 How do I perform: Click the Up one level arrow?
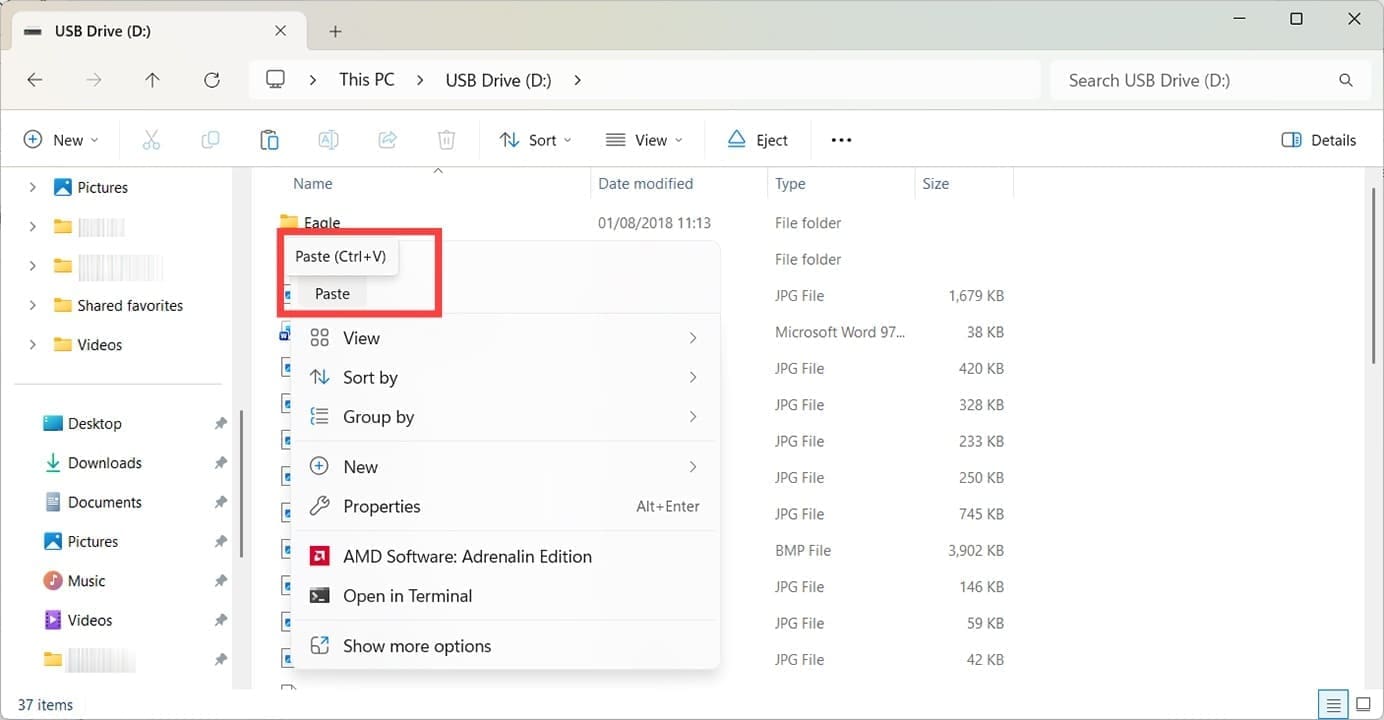[x=152, y=80]
